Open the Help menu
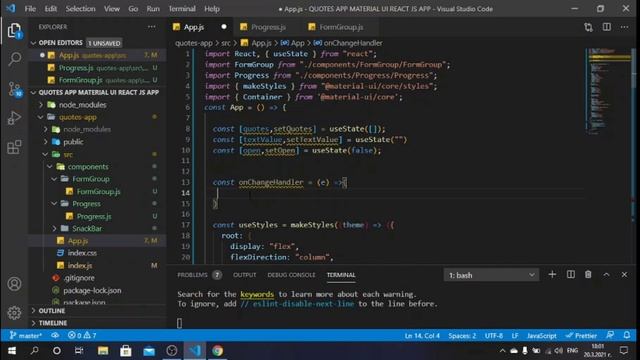The width and height of the screenshot is (640, 360). pyautogui.click(x=212, y=9)
